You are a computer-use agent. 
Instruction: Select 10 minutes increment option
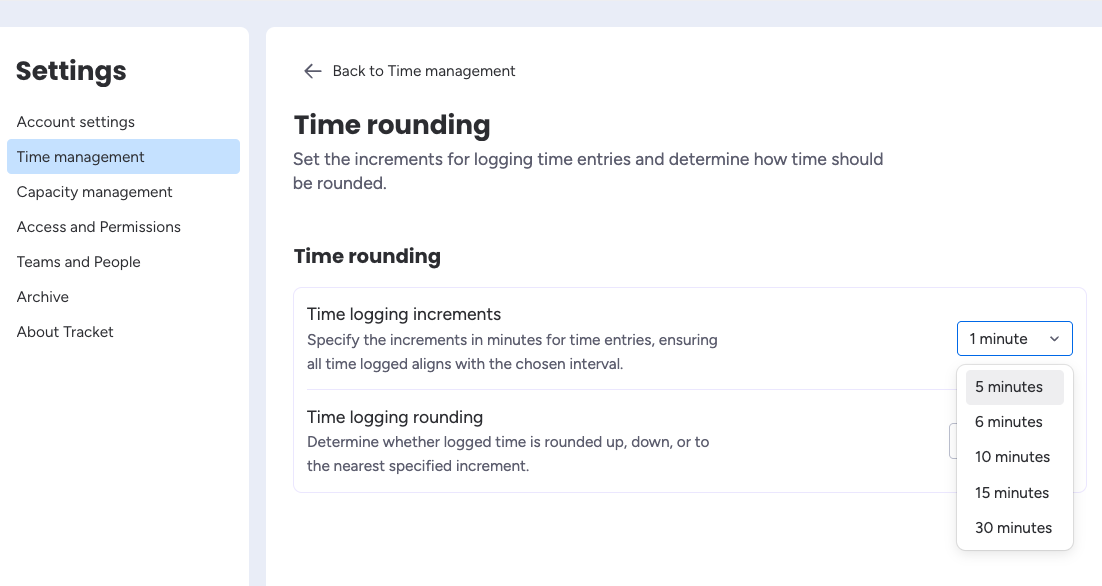[1012, 457]
